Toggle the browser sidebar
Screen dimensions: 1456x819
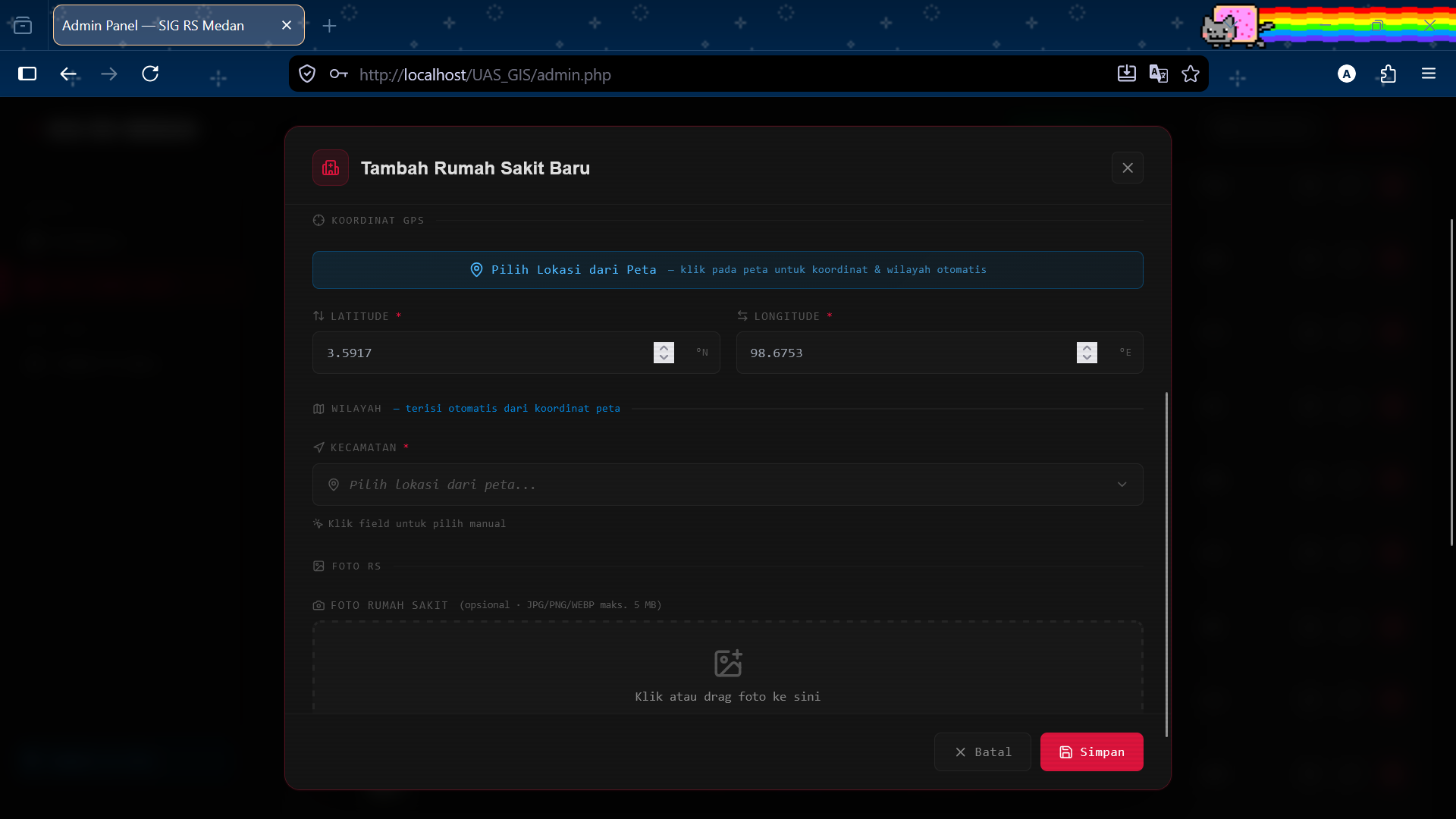click(27, 74)
